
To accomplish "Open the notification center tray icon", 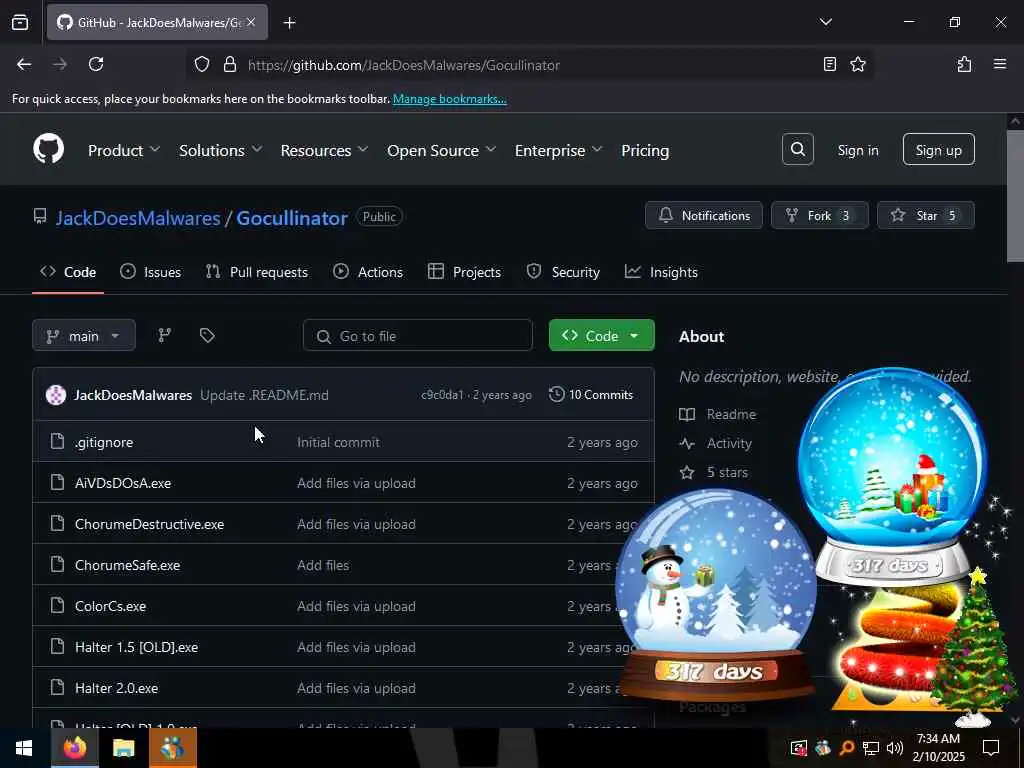I will click(x=991, y=748).
